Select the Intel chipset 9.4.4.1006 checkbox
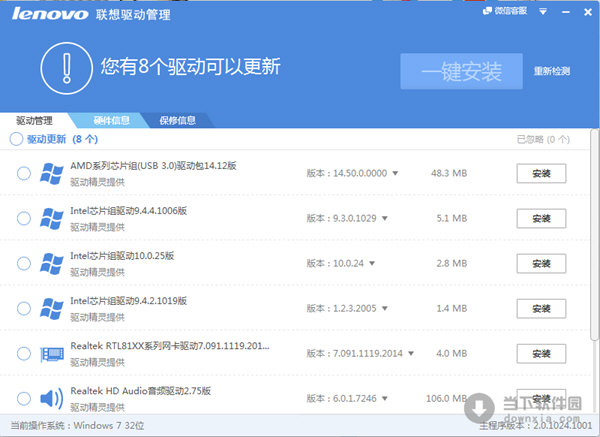The height and width of the screenshot is (437, 600). point(24,218)
